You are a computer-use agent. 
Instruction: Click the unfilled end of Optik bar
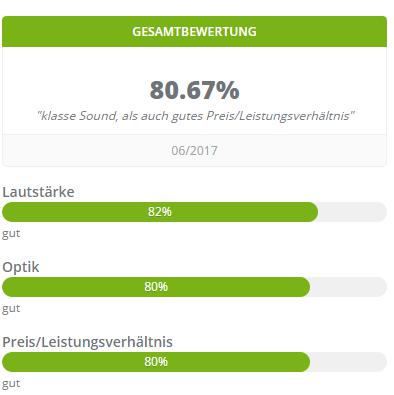[349, 287]
